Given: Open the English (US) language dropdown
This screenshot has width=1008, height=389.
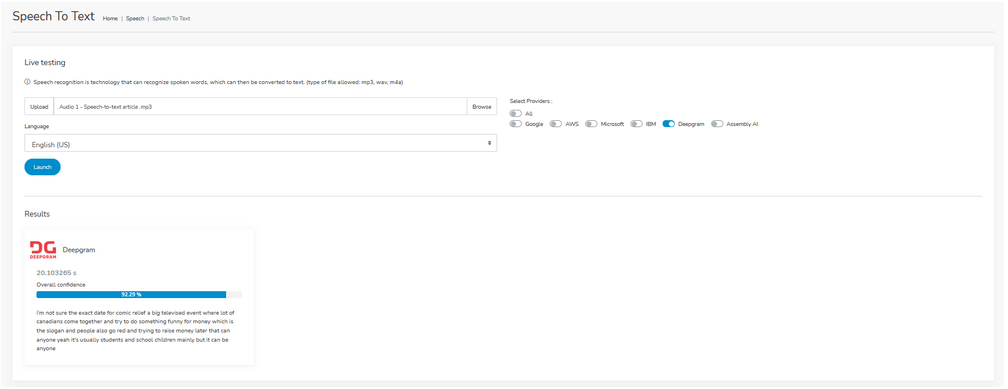Looking at the screenshot, I should [x=260, y=143].
